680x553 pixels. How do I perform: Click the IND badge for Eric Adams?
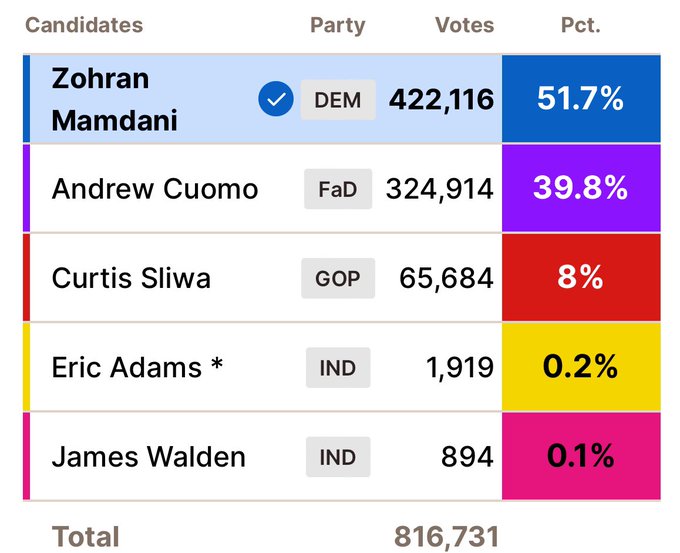click(x=338, y=368)
